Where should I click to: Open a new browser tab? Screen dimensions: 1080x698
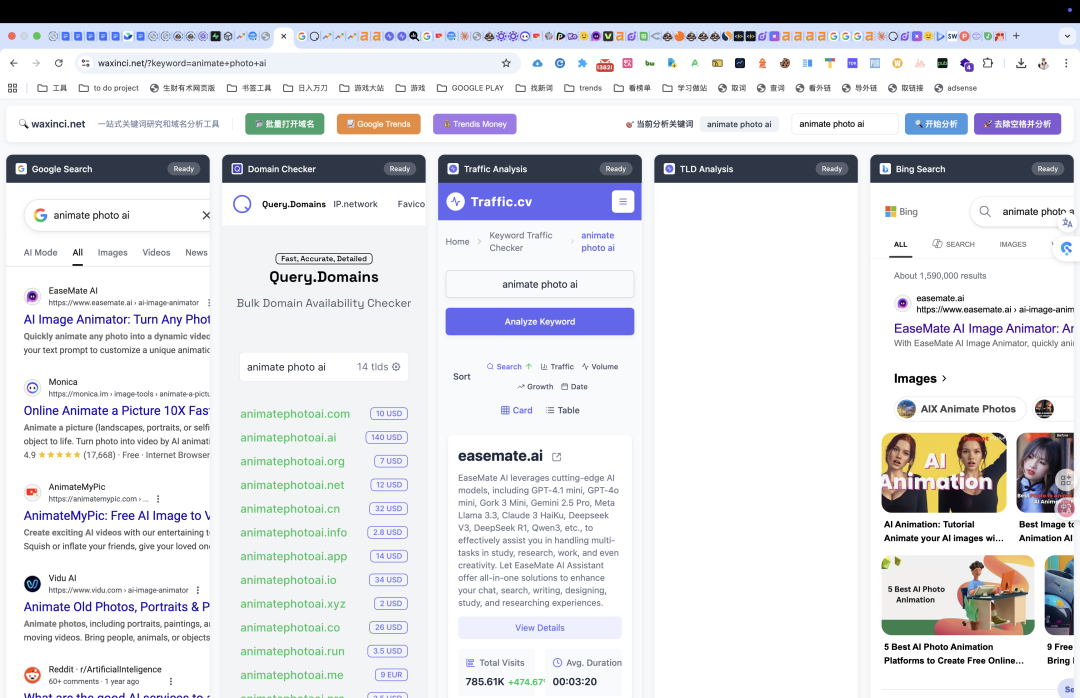[1016, 36]
